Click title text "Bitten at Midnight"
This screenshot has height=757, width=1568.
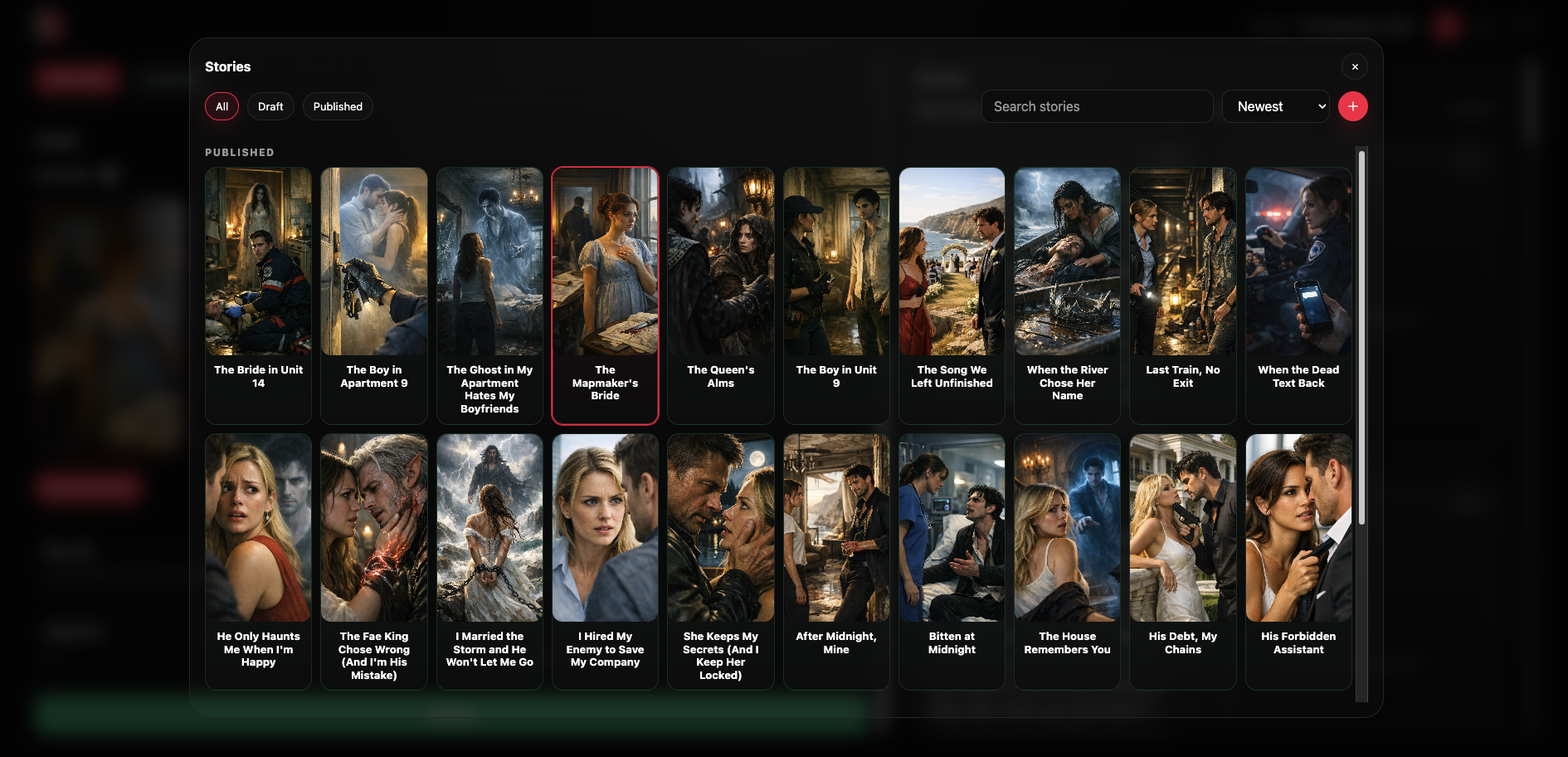coord(952,642)
